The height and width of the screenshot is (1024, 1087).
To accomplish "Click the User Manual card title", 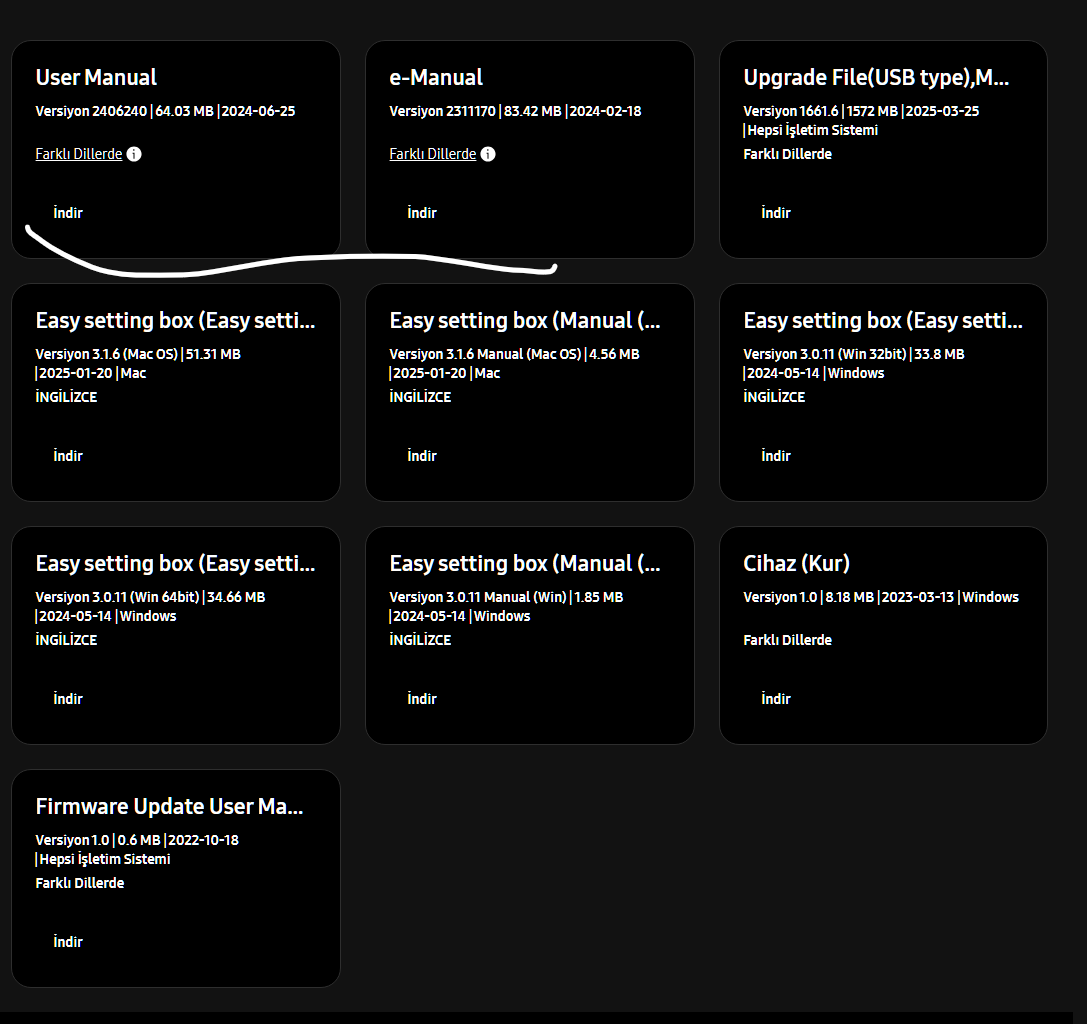I will 96,77.
